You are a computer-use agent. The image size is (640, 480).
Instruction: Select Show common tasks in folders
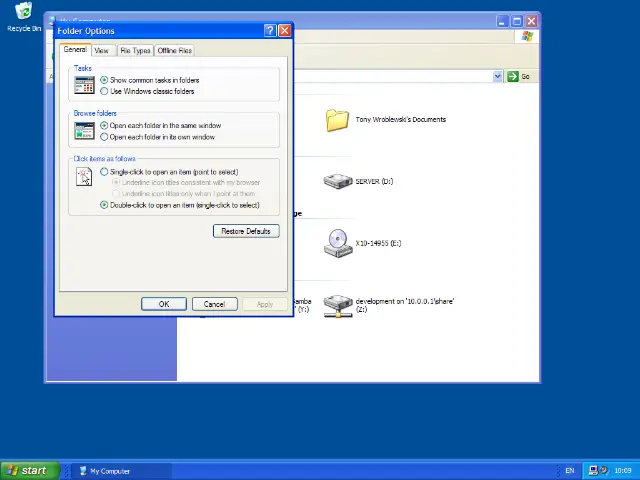tap(104, 80)
